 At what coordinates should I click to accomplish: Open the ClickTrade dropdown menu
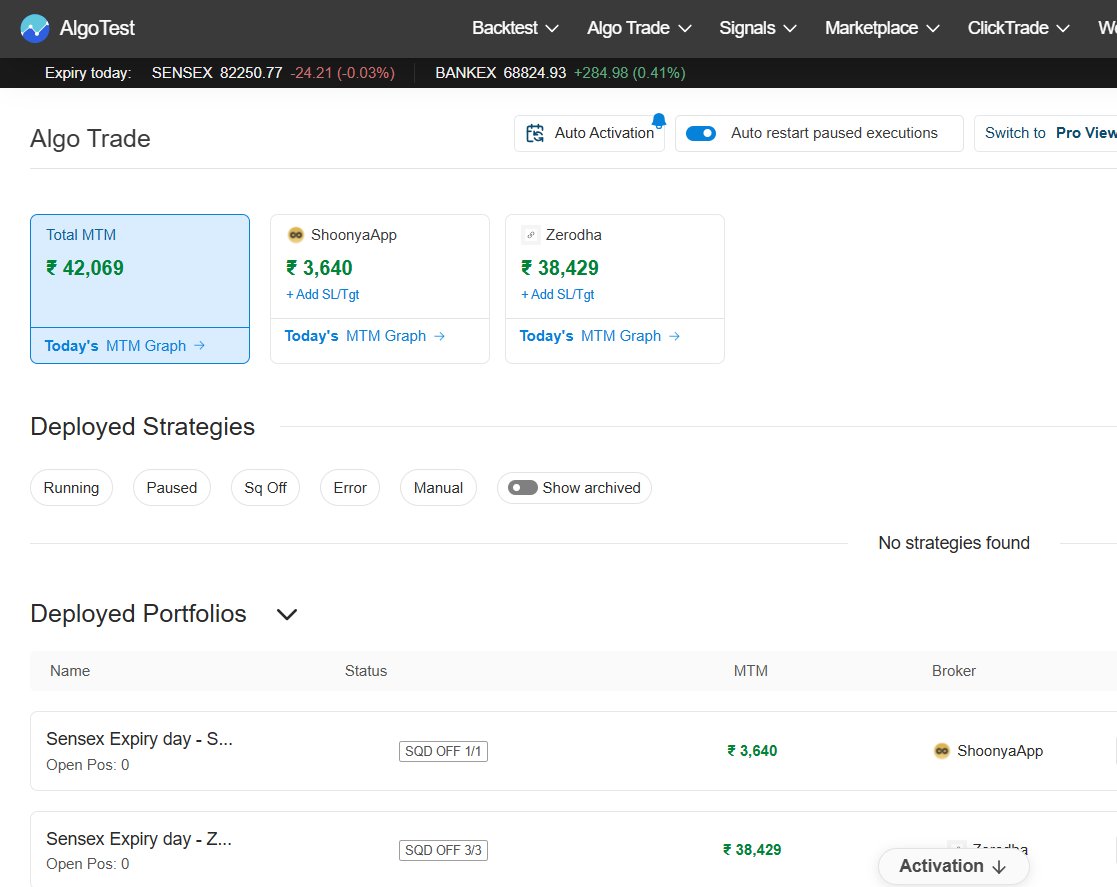click(x=1019, y=28)
